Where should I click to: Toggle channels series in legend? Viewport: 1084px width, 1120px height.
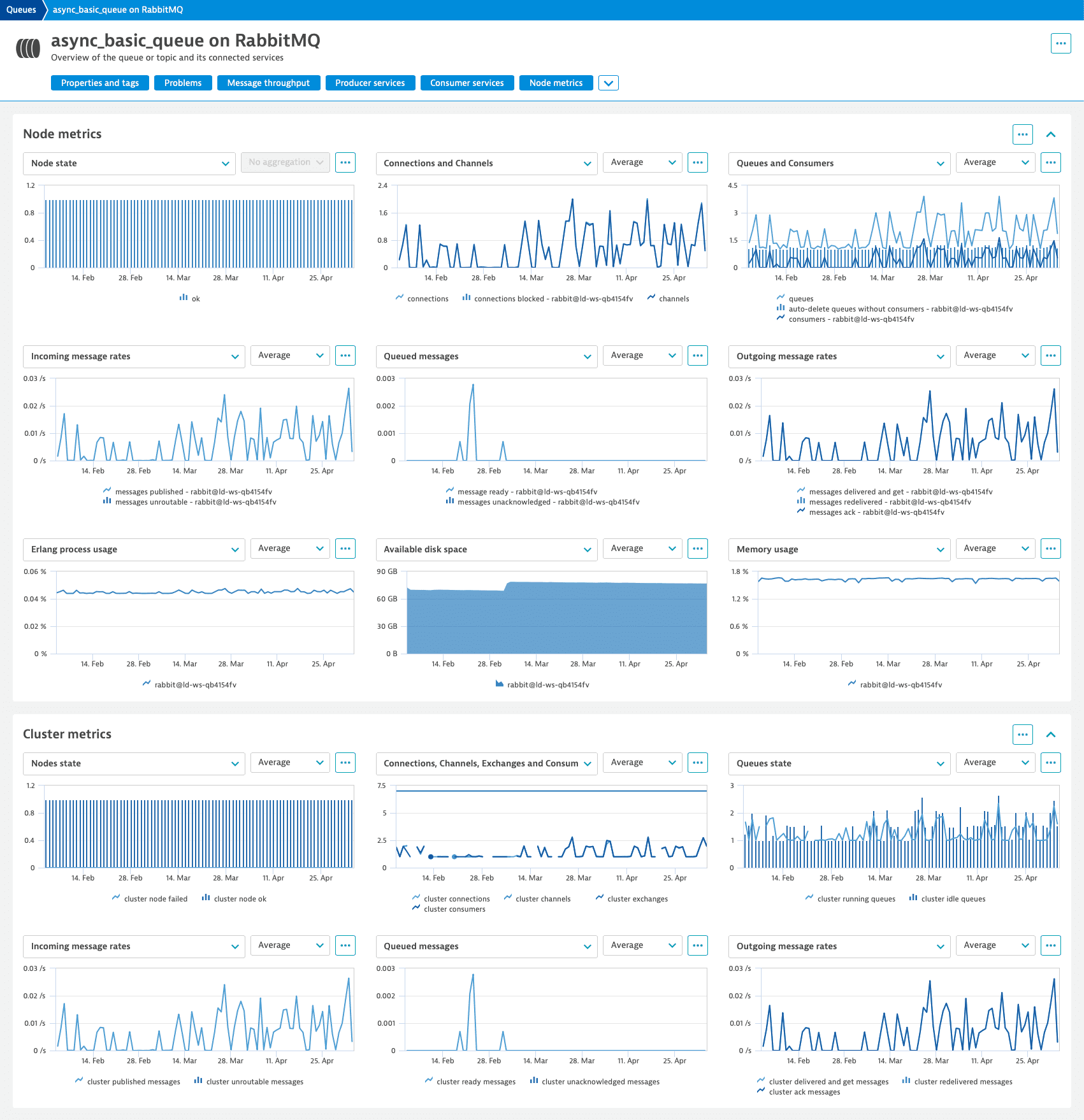click(668, 298)
